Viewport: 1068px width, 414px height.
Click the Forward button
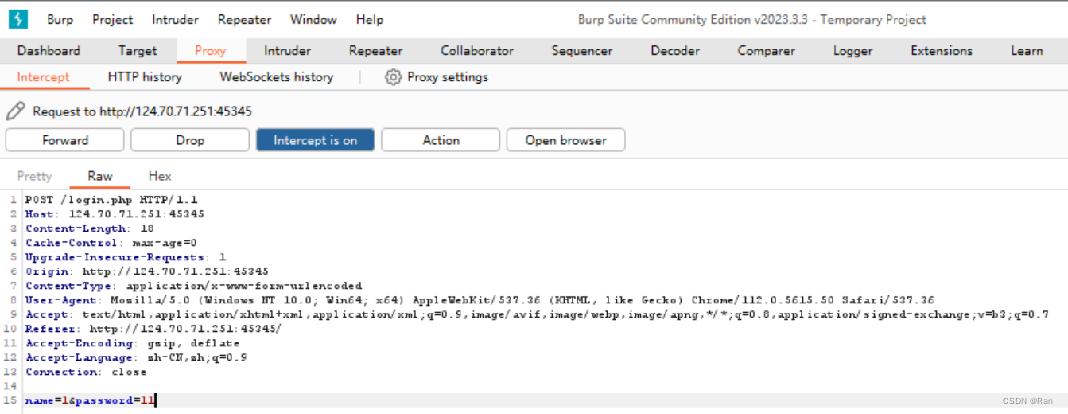[x=65, y=140]
